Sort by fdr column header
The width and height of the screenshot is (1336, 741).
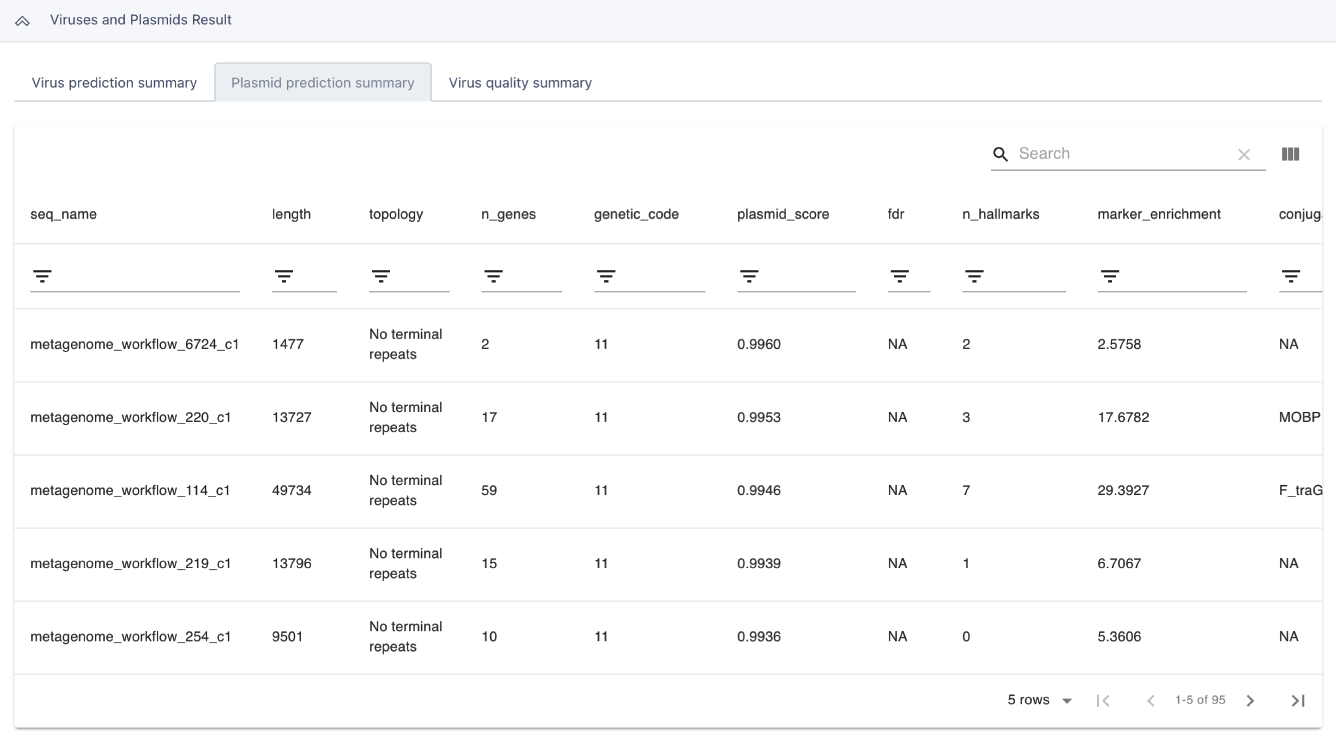pyautogui.click(x=896, y=214)
